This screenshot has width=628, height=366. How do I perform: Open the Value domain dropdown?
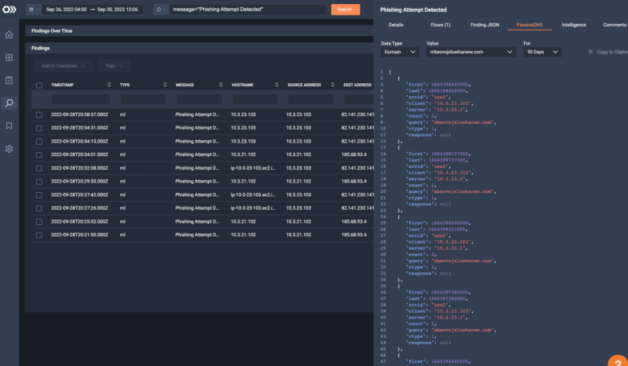pyautogui.click(x=471, y=52)
